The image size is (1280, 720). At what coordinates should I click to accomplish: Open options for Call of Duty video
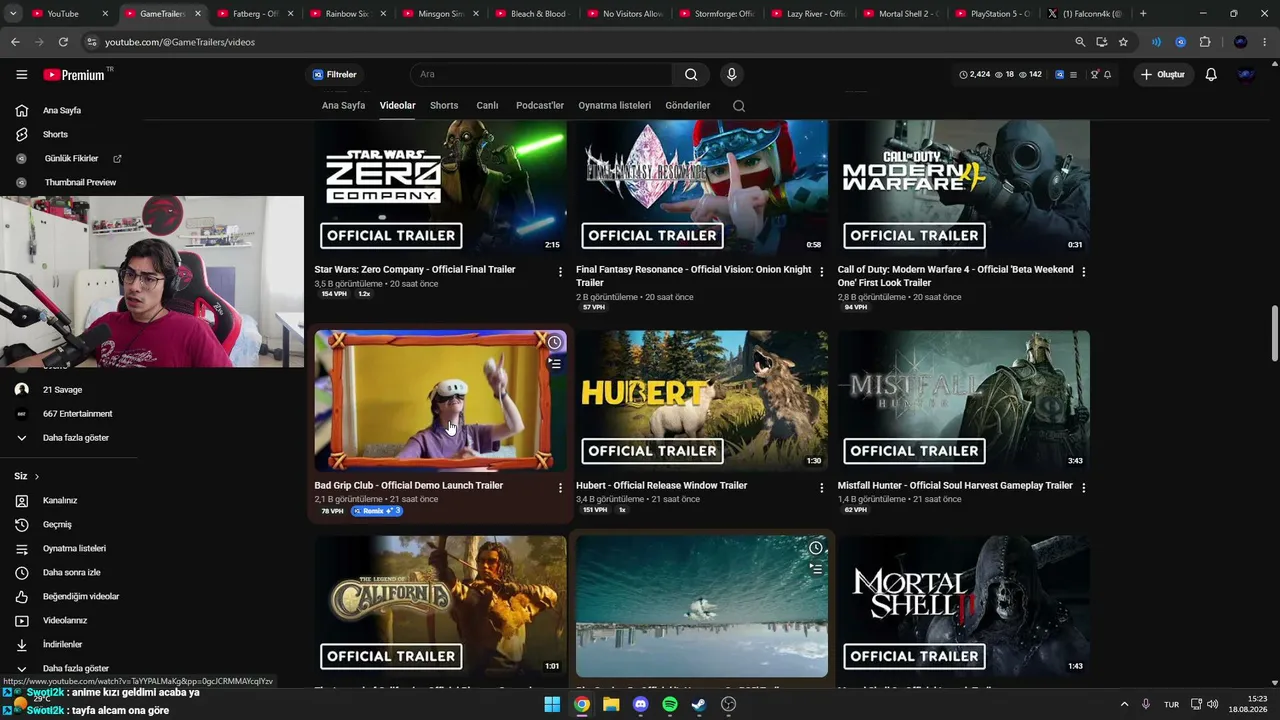coord(1084,271)
